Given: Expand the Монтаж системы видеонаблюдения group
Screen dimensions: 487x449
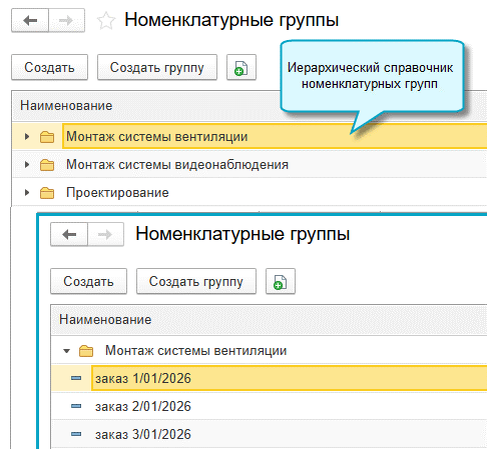Looking at the screenshot, I should click(27, 165).
